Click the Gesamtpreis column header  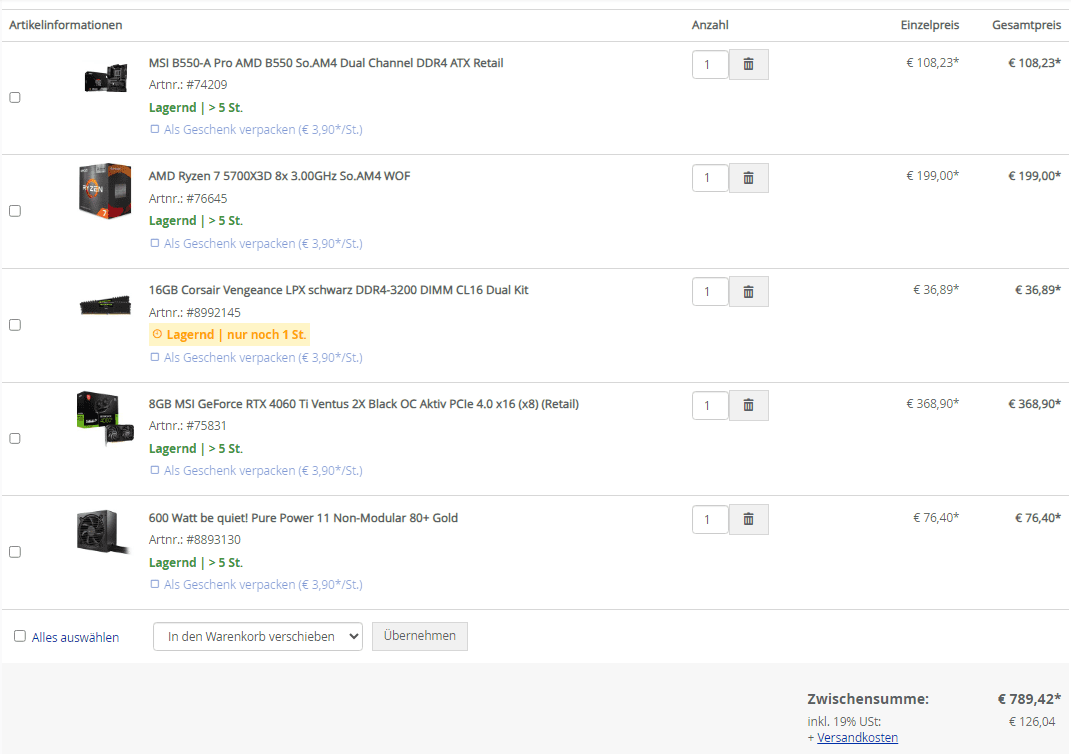point(1027,25)
